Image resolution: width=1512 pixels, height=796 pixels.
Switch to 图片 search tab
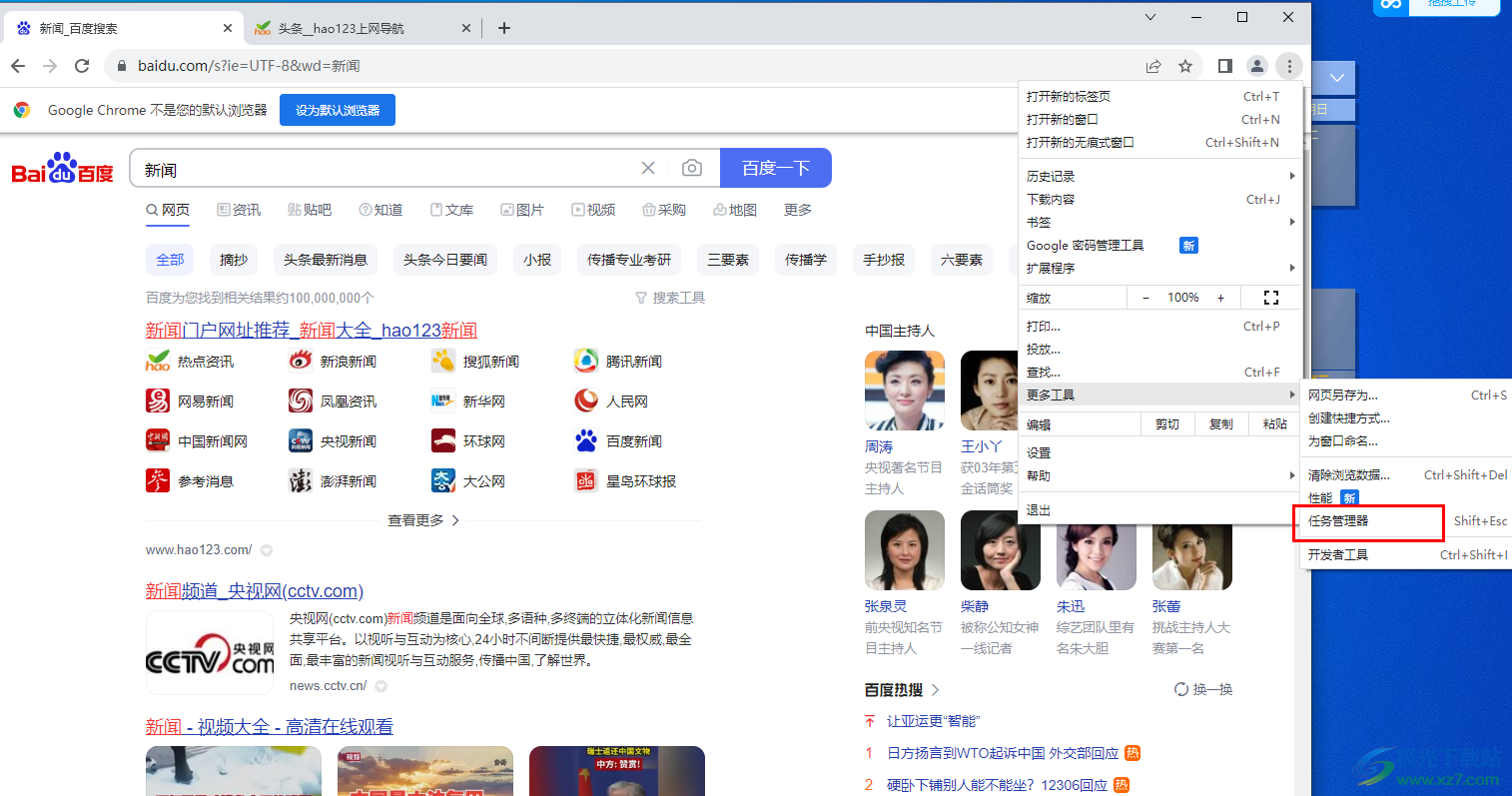tap(522, 210)
